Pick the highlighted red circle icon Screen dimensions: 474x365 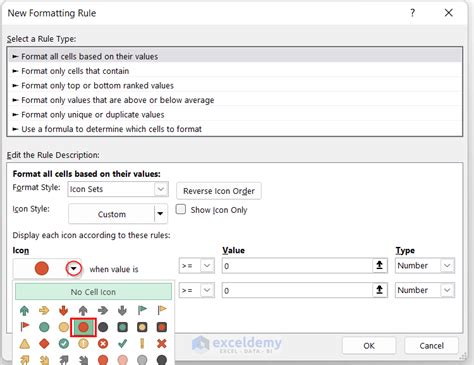pyautogui.click(x=83, y=327)
